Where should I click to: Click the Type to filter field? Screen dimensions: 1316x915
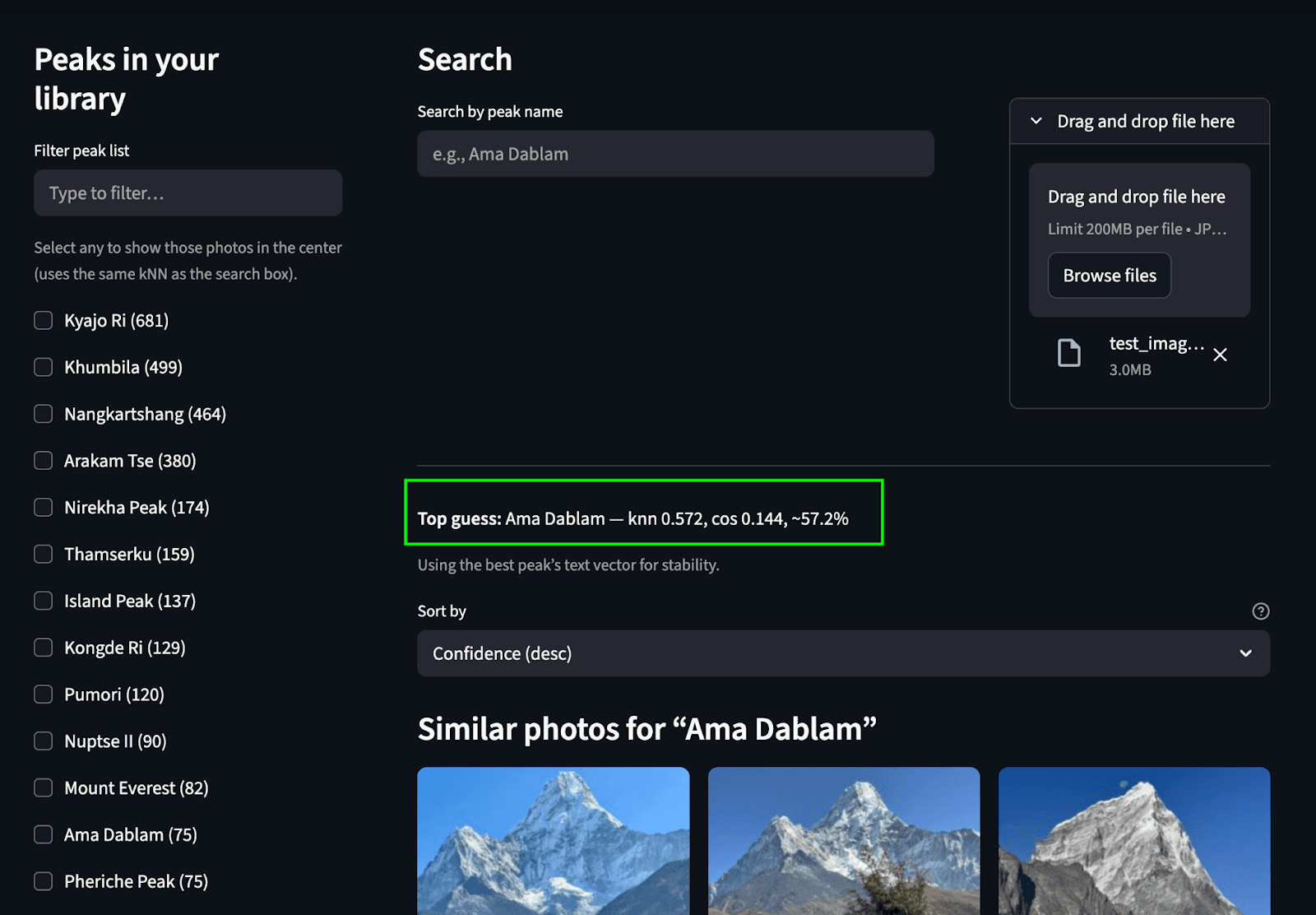(x=188, y=193)
